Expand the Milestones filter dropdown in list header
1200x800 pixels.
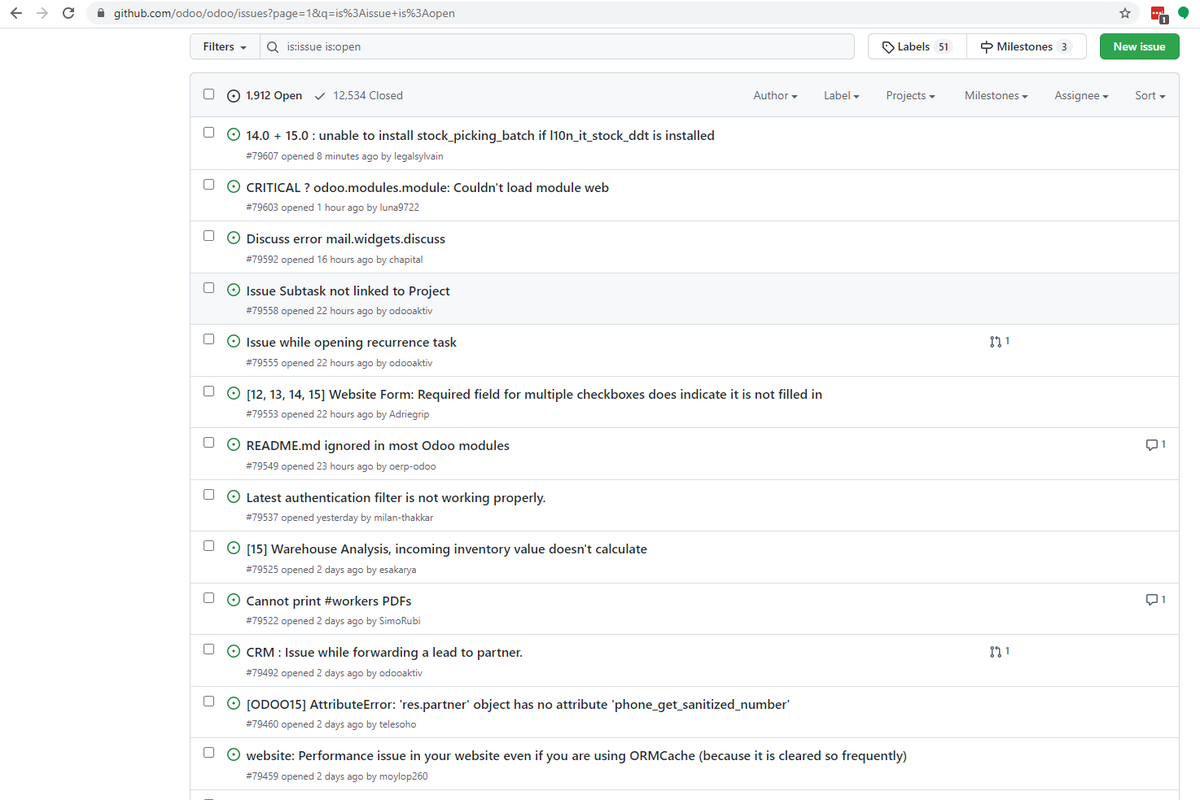(997, 96)
